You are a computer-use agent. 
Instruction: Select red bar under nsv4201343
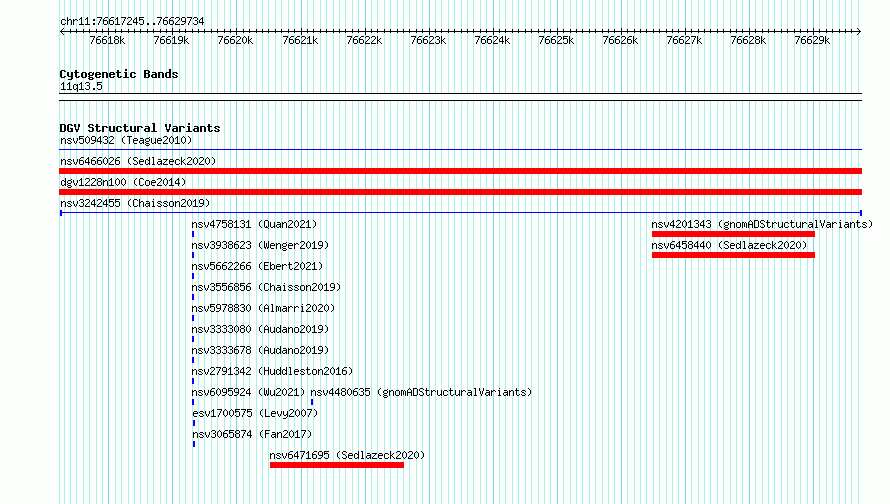[x=733, y=234]
